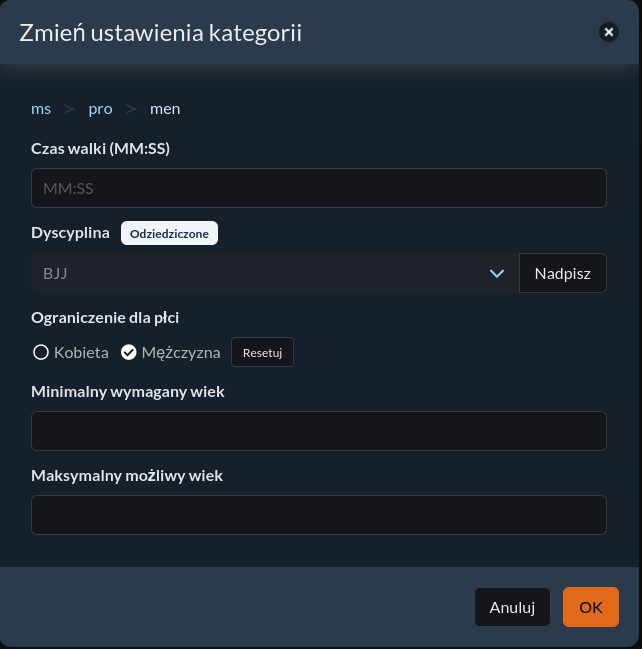Click the Maksymalny możliwy wiek input

(319, 515)
